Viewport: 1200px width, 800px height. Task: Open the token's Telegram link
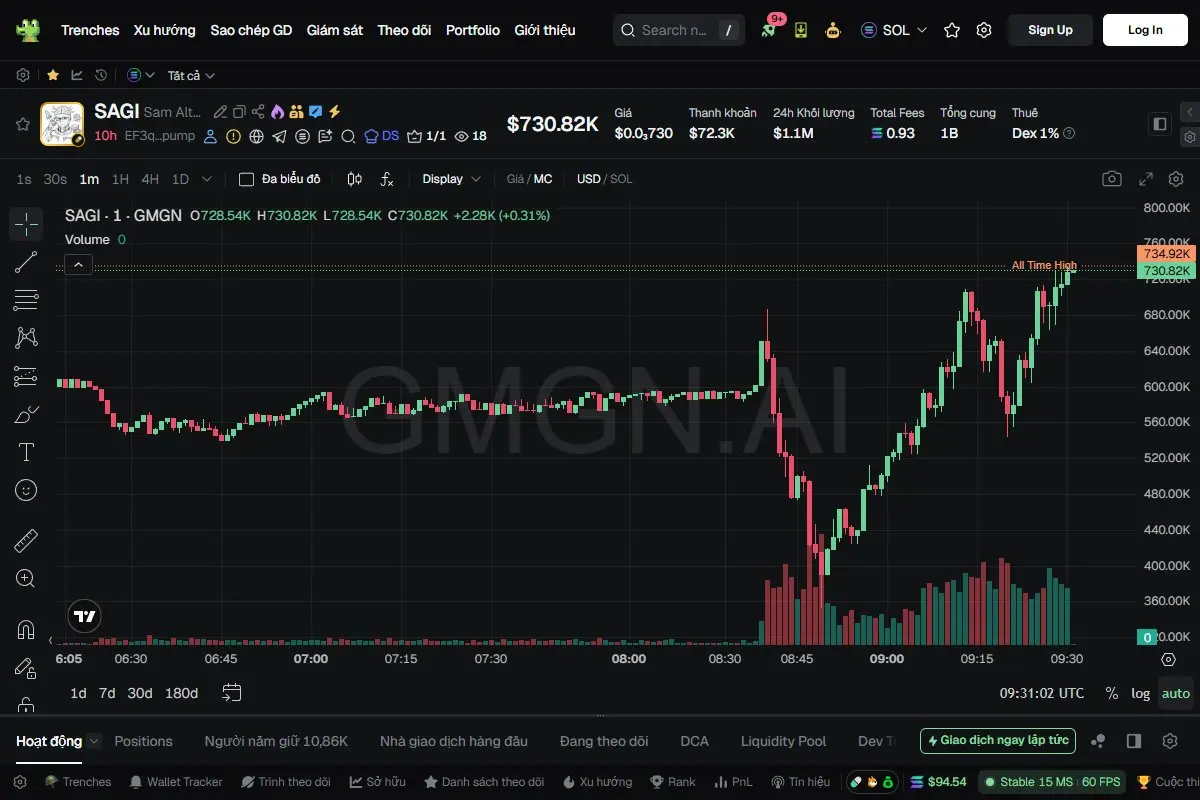(x=279, y=136)
